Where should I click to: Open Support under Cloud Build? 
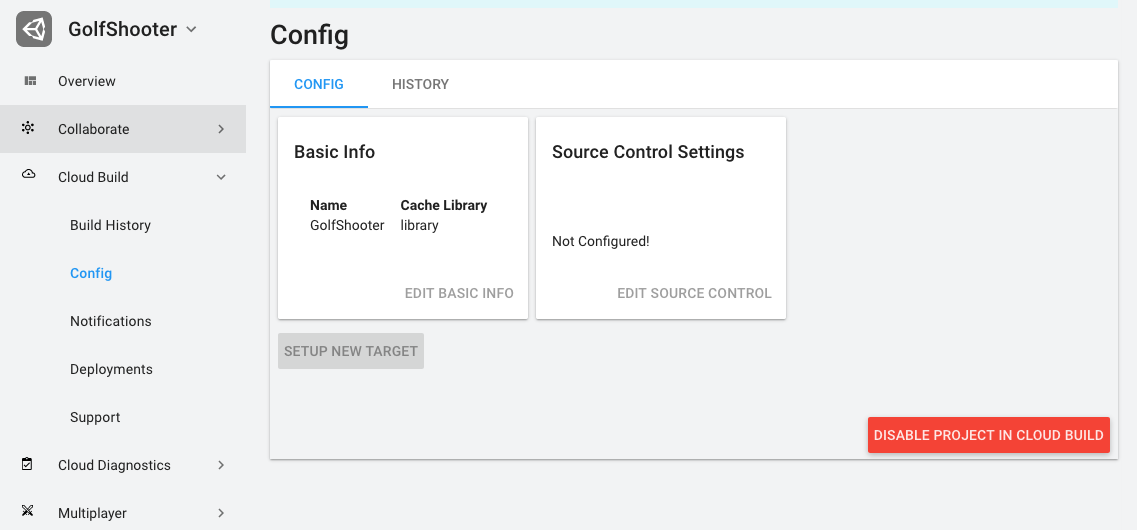[x=95, y=418]
